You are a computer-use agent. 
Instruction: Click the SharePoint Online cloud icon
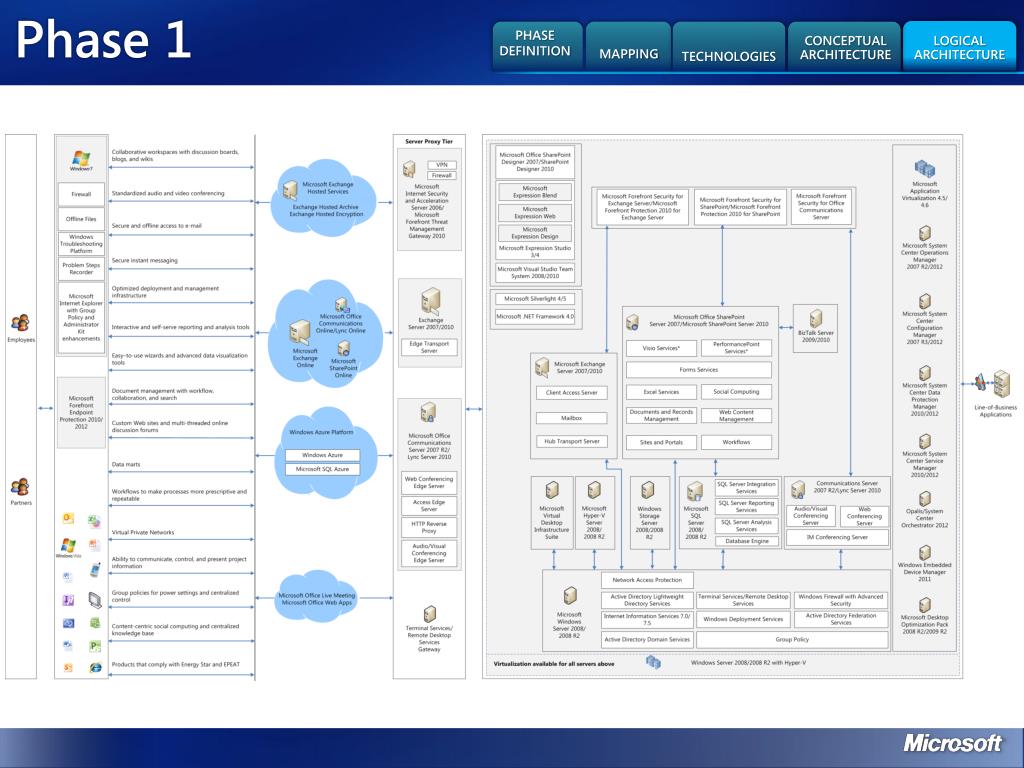[x=344, y=348]
